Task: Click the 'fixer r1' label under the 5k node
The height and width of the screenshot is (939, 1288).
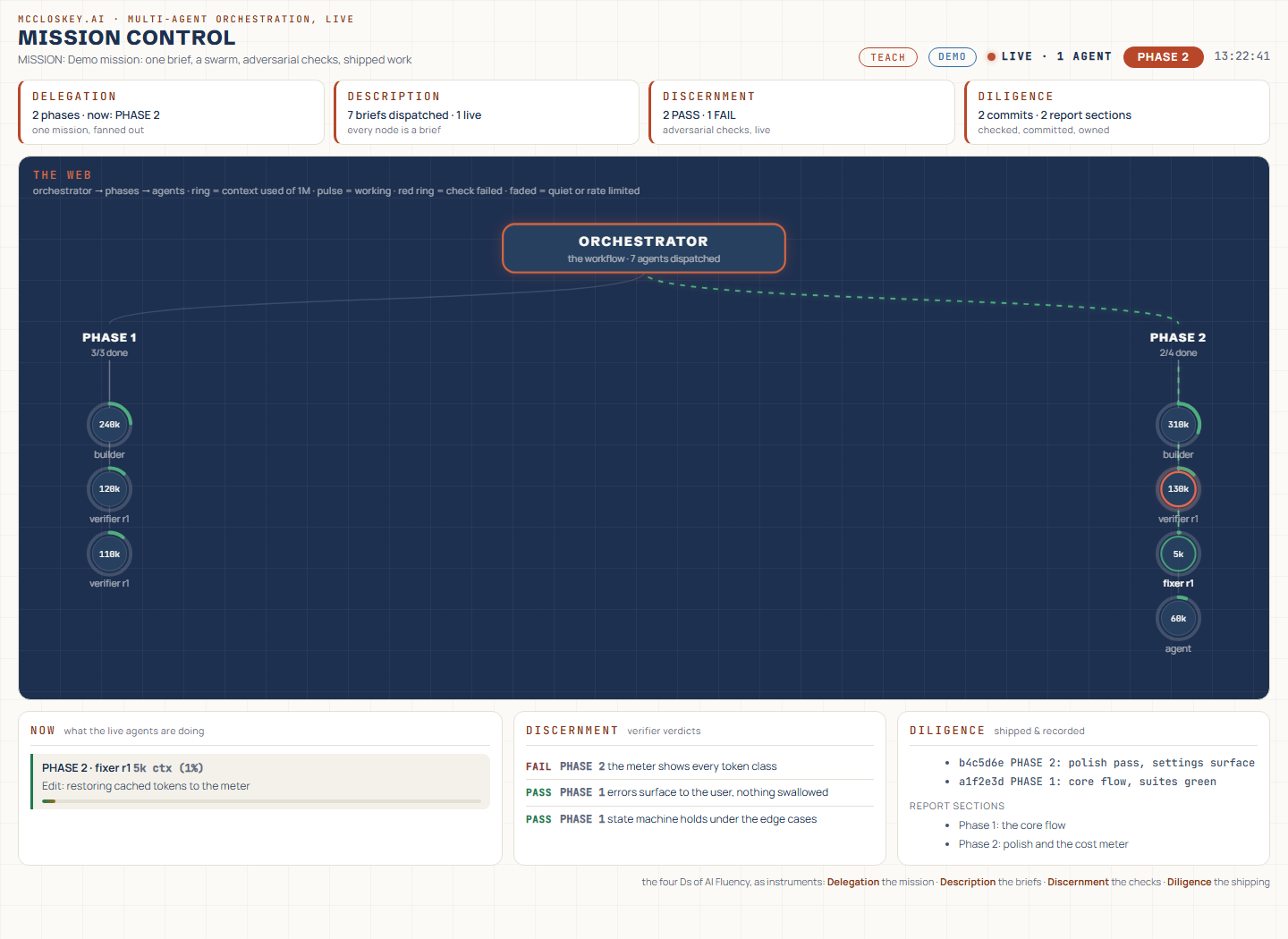Action: [x=1178, y=583]
